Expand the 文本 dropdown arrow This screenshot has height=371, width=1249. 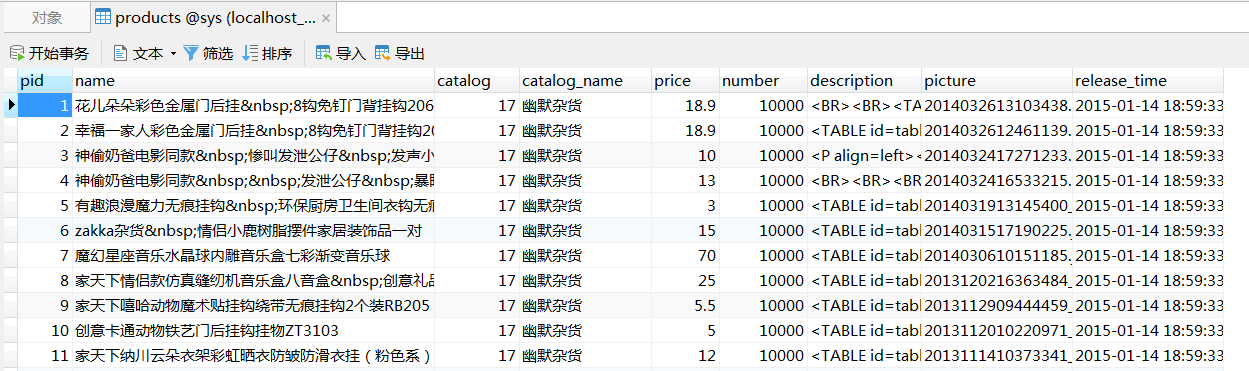(x=173, y=54)
